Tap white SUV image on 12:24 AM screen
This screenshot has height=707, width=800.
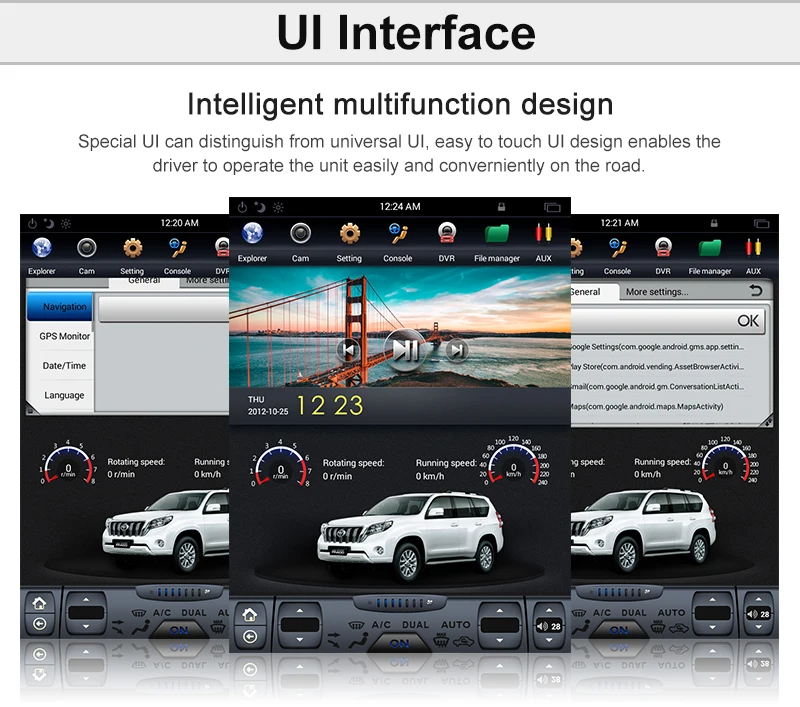410,536
